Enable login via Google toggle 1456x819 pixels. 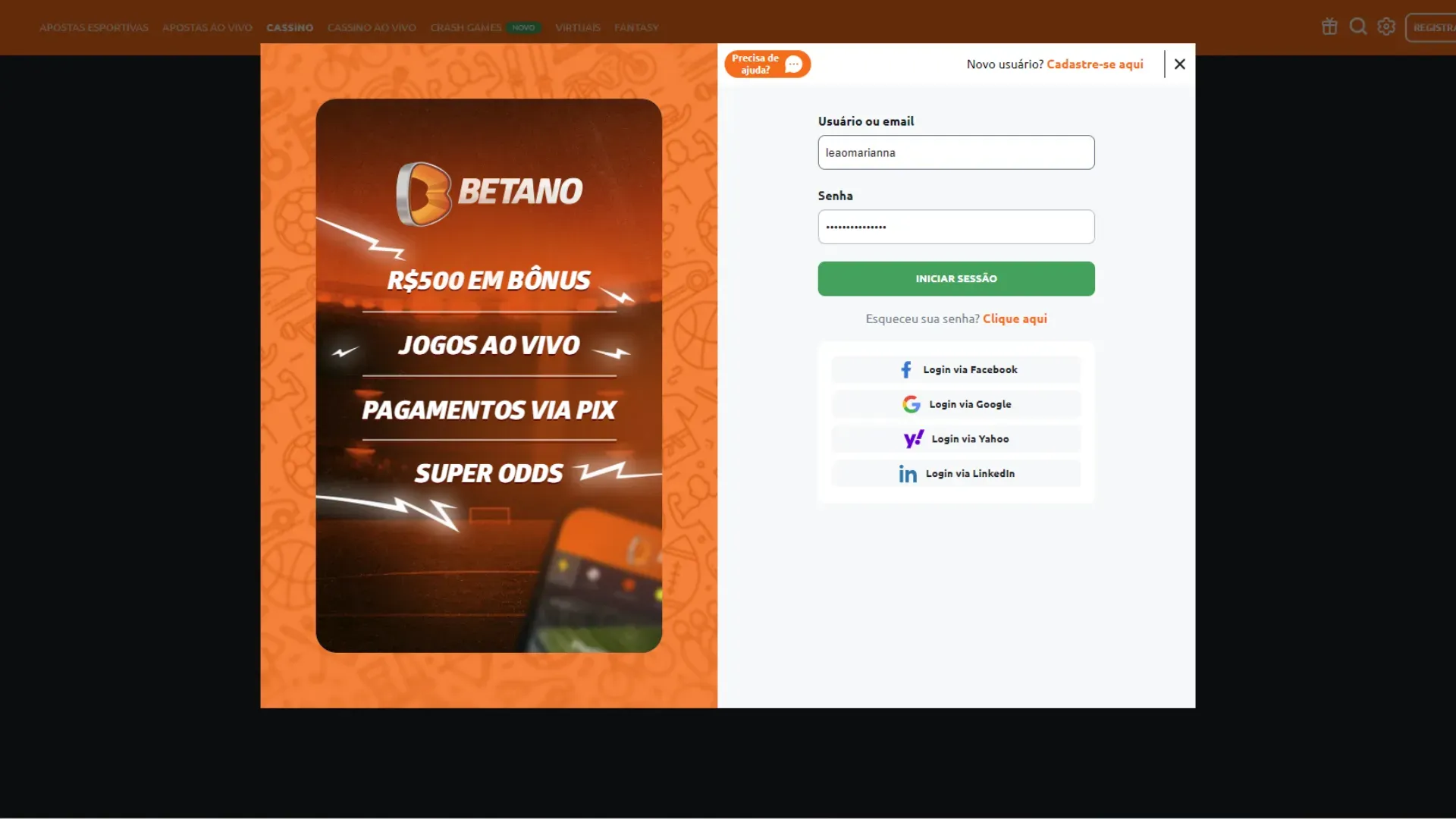click(956, 403)
